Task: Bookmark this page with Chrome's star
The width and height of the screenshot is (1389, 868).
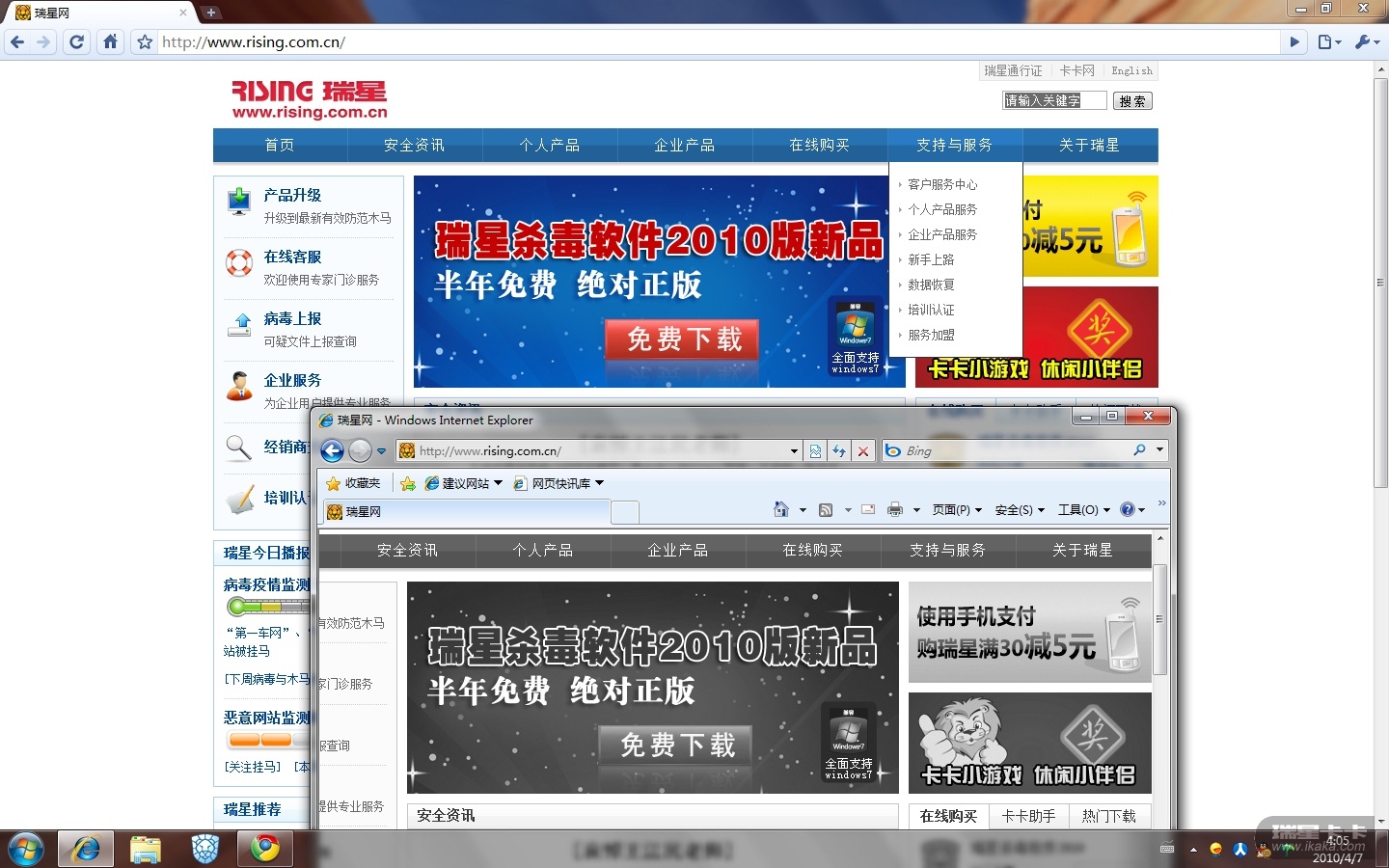Action: coord(145,41)
